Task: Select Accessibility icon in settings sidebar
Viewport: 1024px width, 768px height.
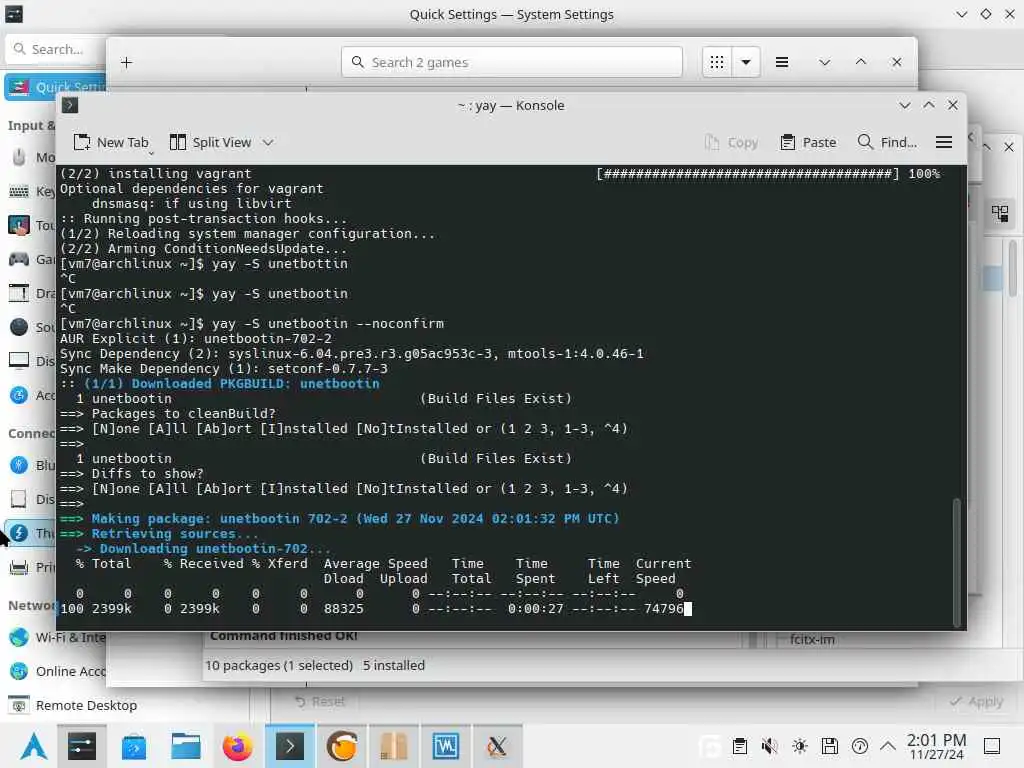Action: pyautogui.click(x=19, y=394)
